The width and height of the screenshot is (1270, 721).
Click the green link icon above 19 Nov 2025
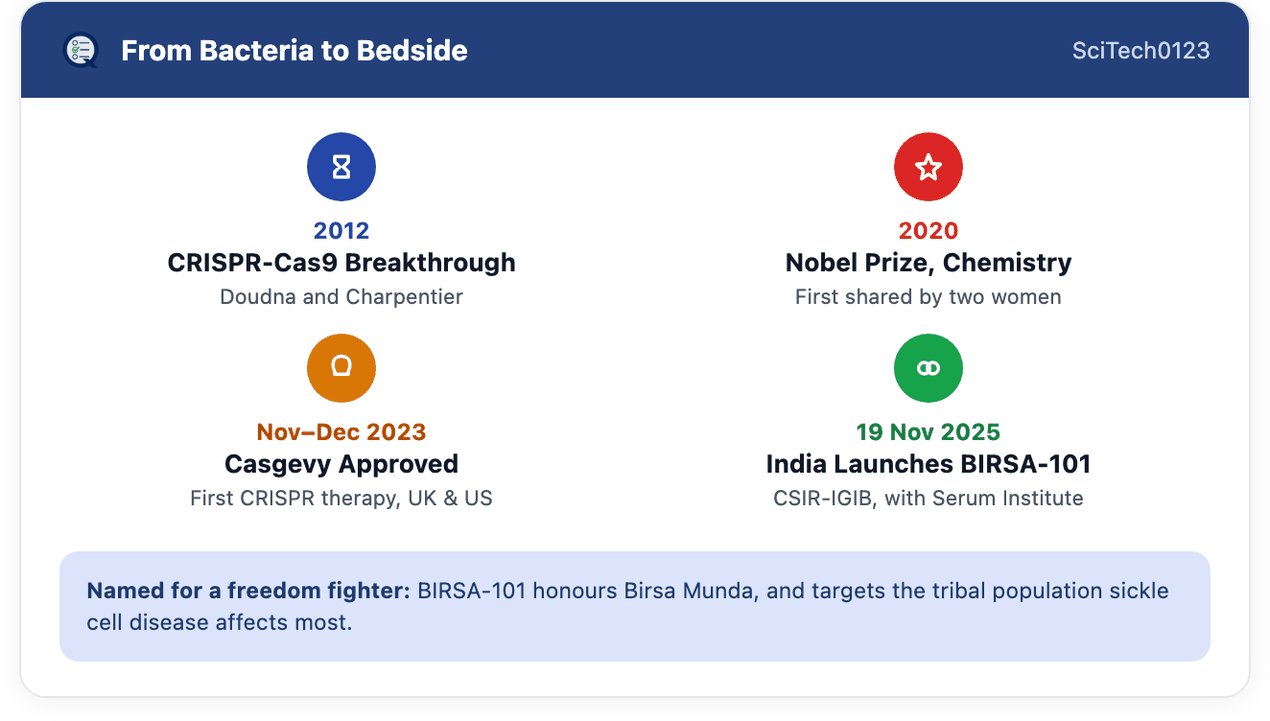[928, 368]
